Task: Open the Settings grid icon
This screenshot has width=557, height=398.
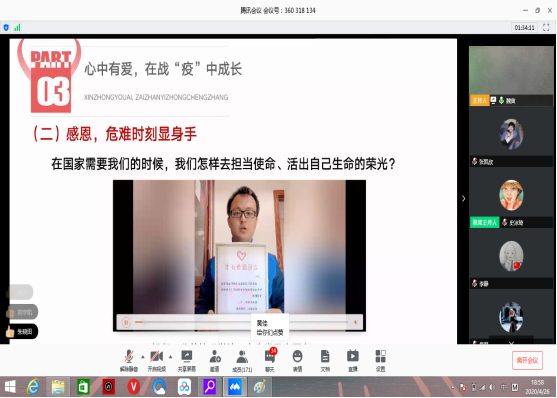Action: point(380,360)
